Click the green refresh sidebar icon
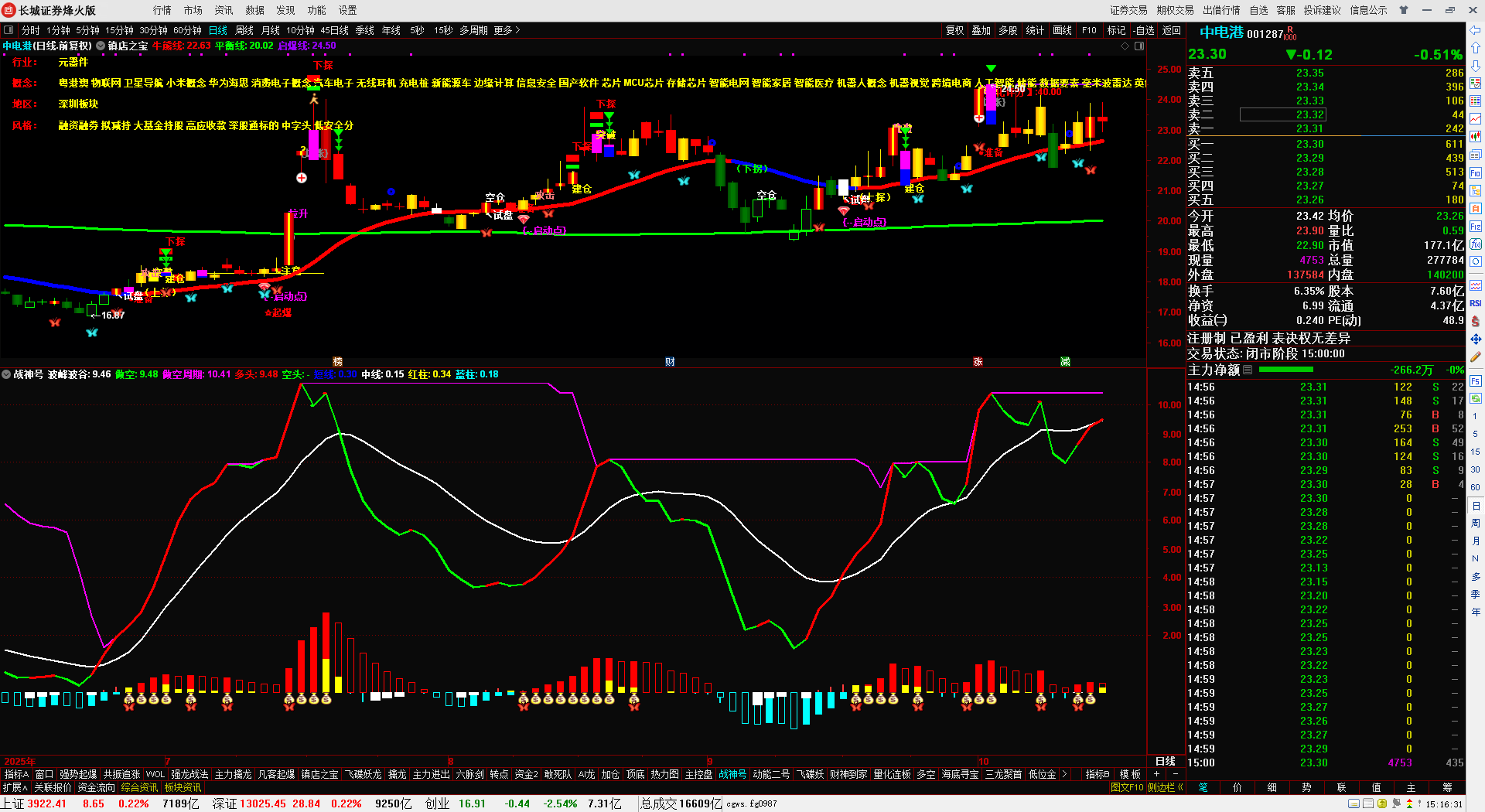This screenshot has width=1485, height=812. [1475, 399]
